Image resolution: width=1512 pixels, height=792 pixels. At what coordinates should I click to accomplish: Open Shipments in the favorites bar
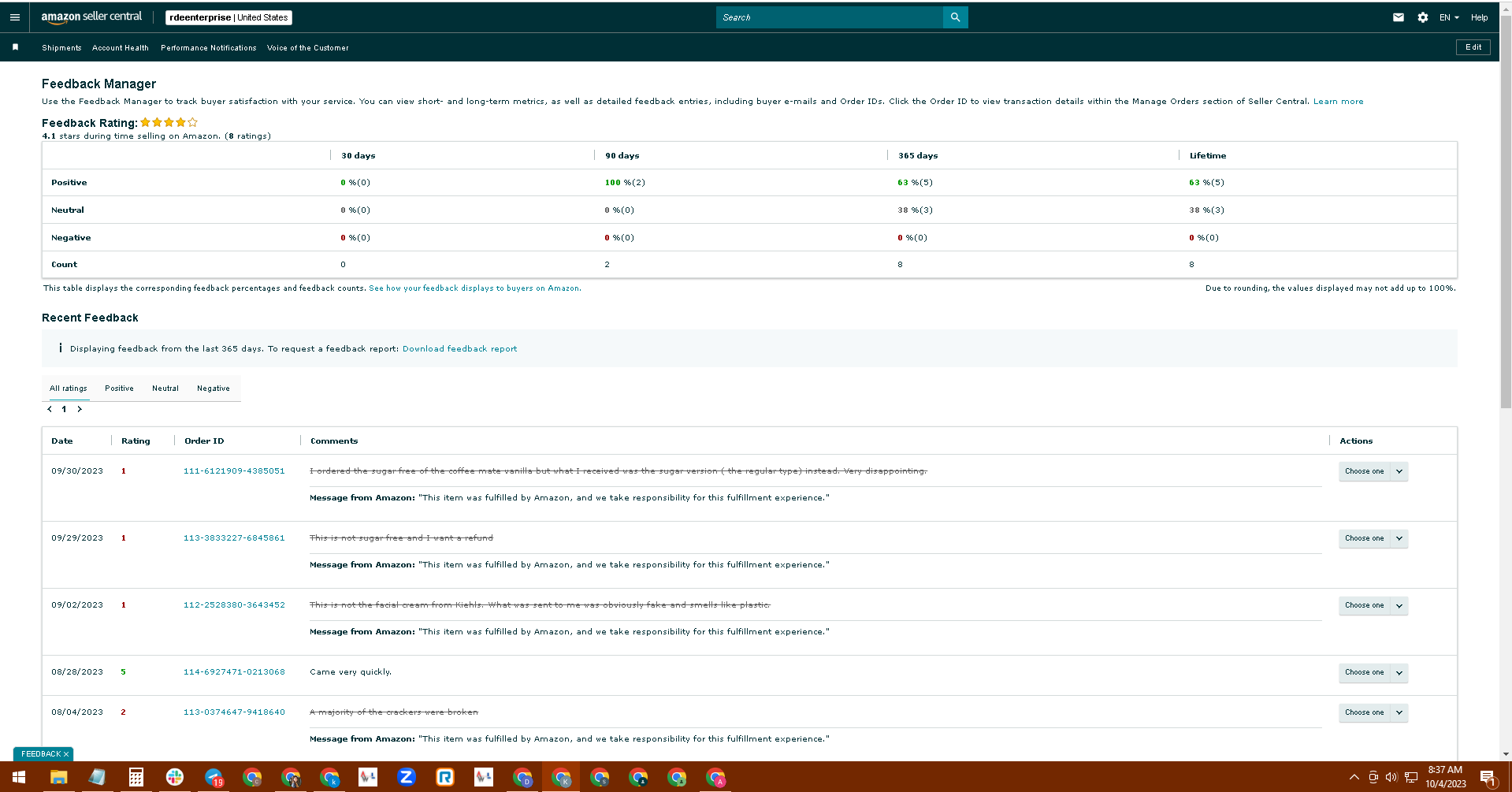click(x=61, y=48)
